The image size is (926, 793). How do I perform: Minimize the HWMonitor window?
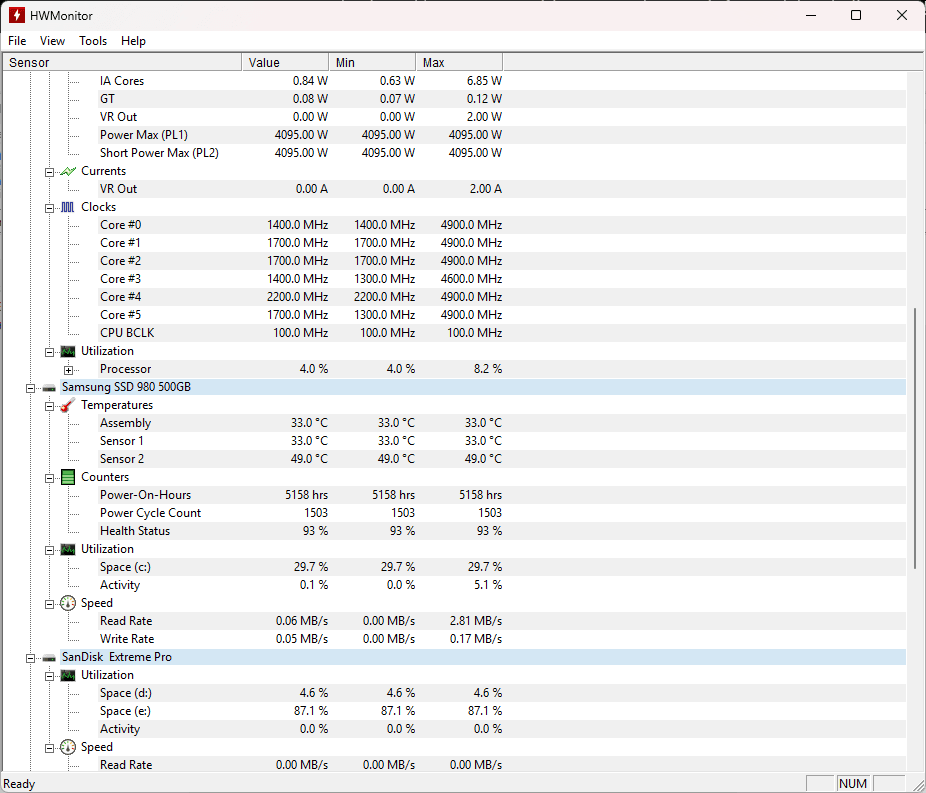811,15
